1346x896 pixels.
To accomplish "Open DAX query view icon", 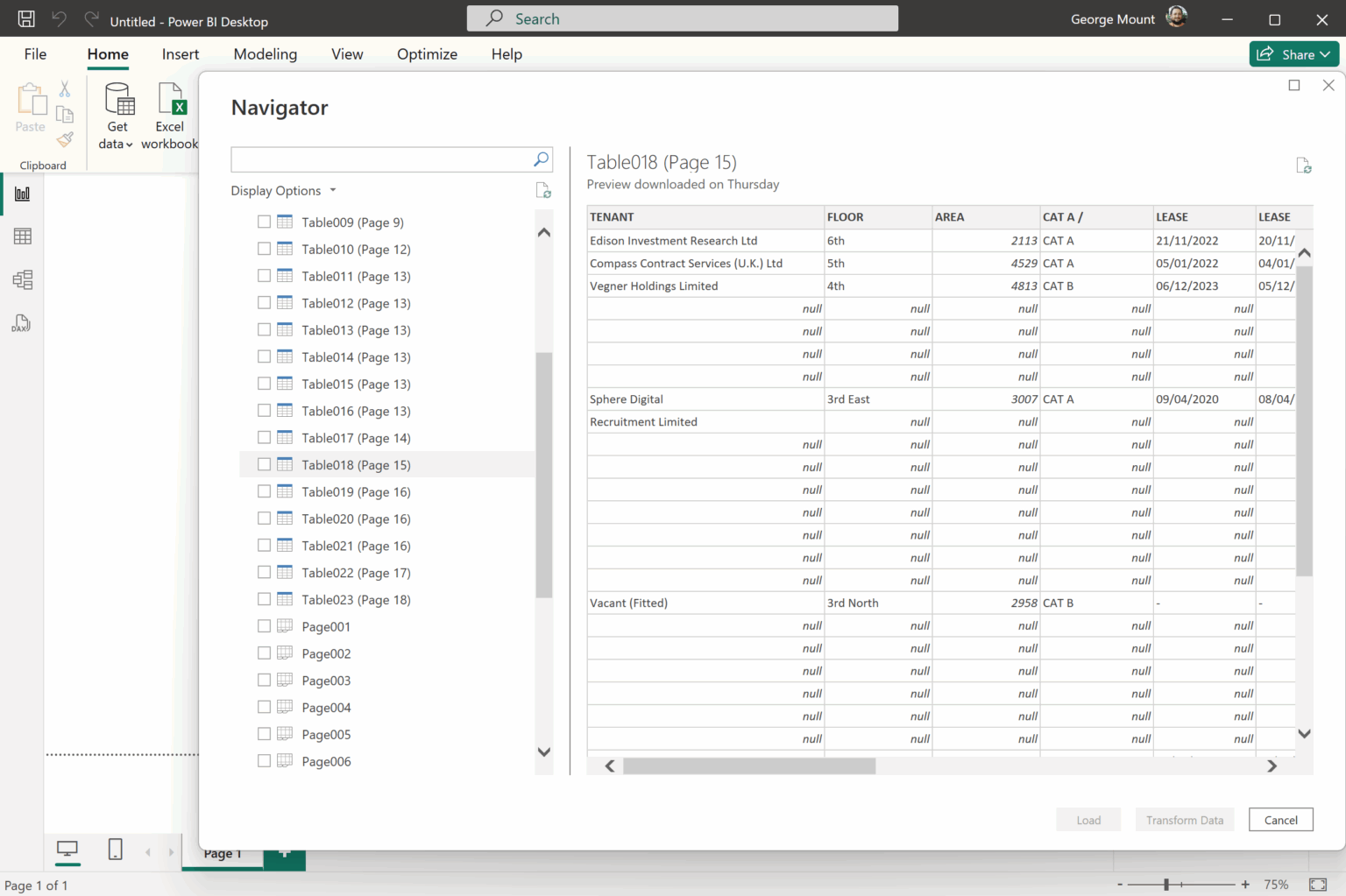I will point(21,324).
